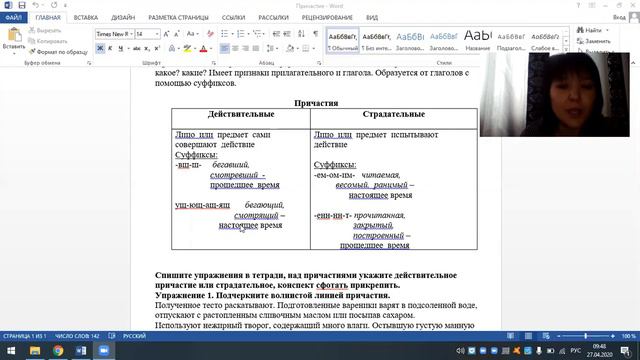
Task: Apply red font color
Action: (x=203, y=49)
